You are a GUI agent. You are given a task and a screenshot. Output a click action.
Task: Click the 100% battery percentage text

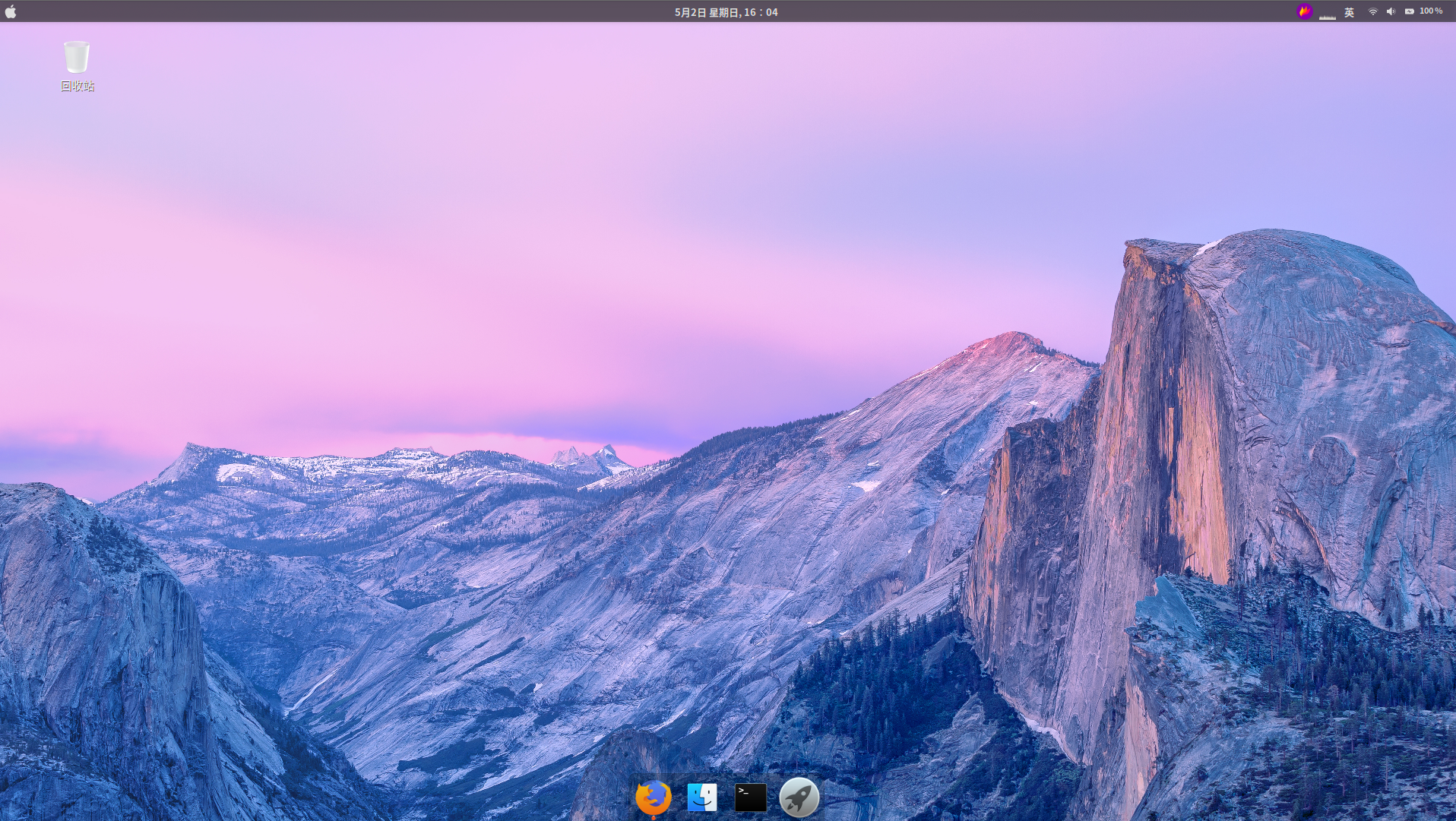[1430, 11]
